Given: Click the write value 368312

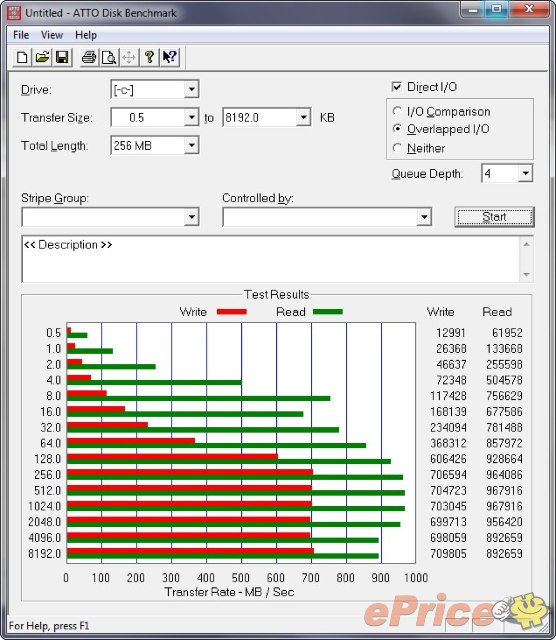Looking at the screenshot, I should pyautogui.click(x=448, y=443).
